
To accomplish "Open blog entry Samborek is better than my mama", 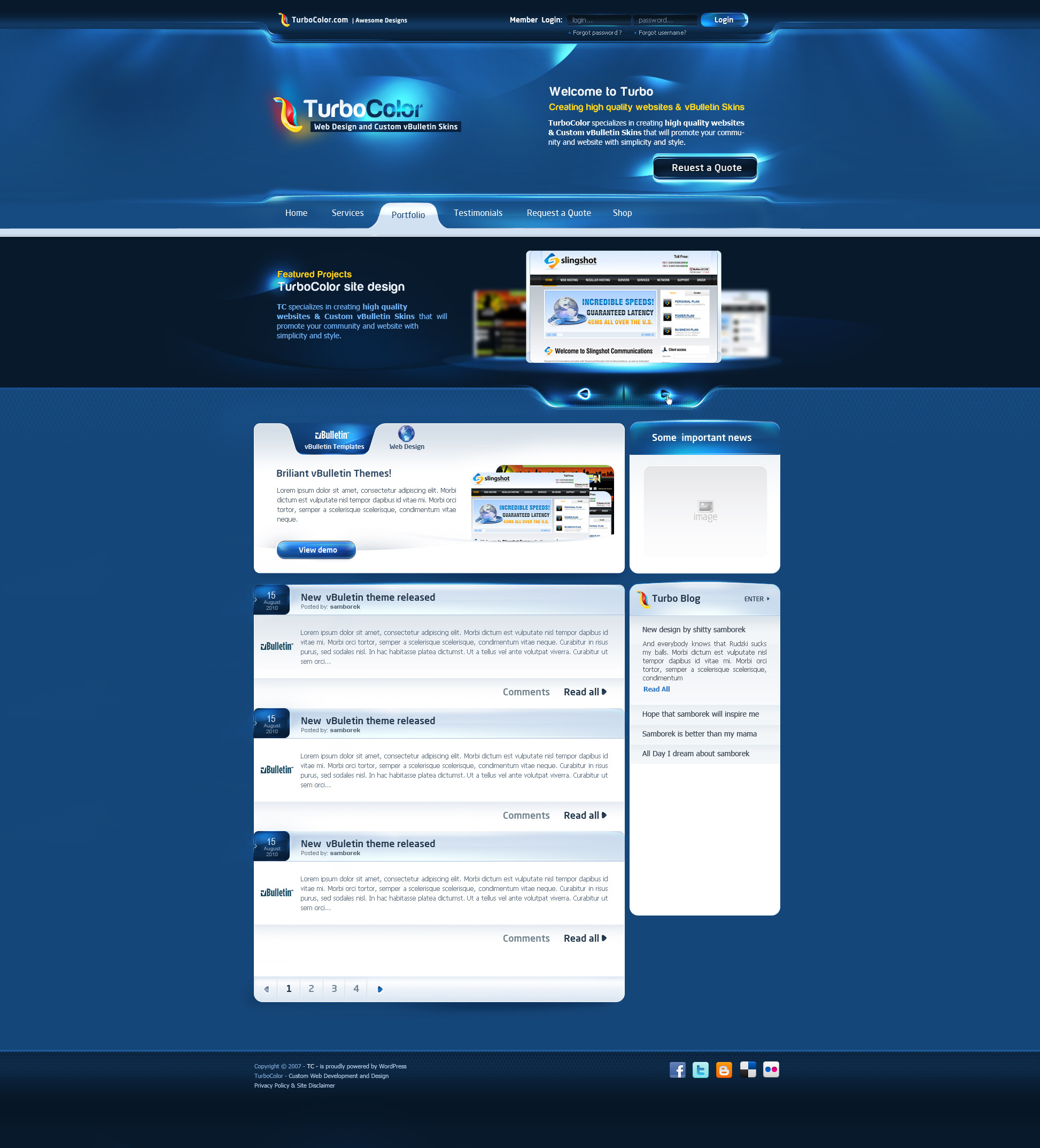I will (x=699, y=734).
